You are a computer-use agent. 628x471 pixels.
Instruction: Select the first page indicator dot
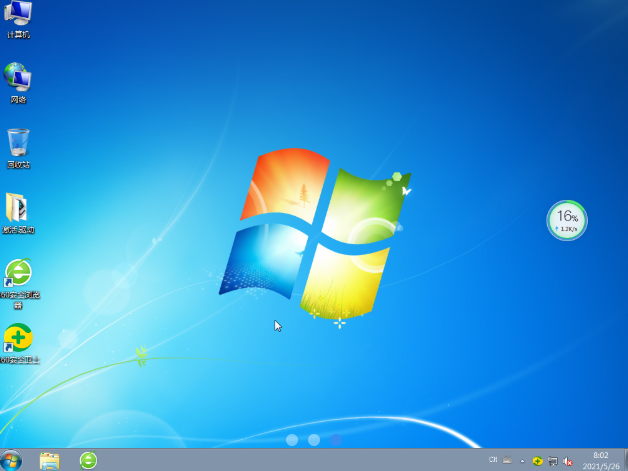pos(292,440)
